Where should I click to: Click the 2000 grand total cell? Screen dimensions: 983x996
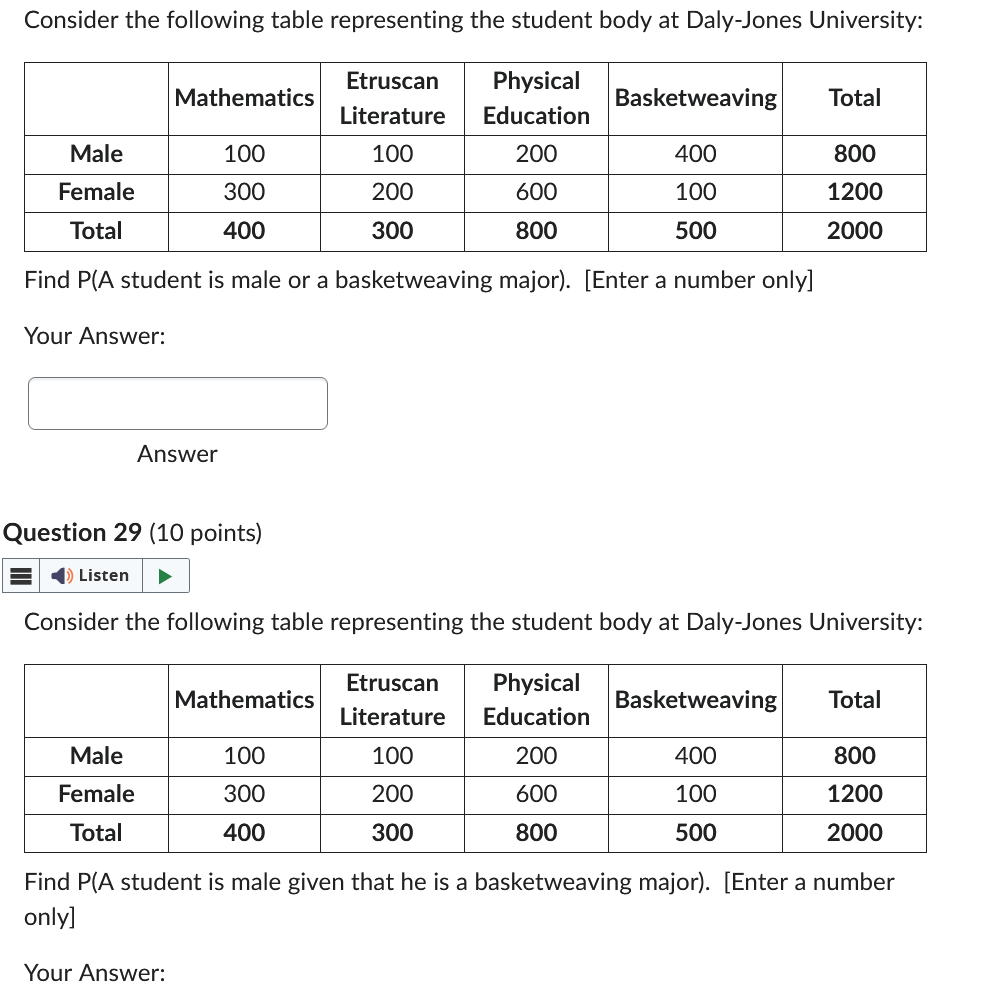coord(854,231)
